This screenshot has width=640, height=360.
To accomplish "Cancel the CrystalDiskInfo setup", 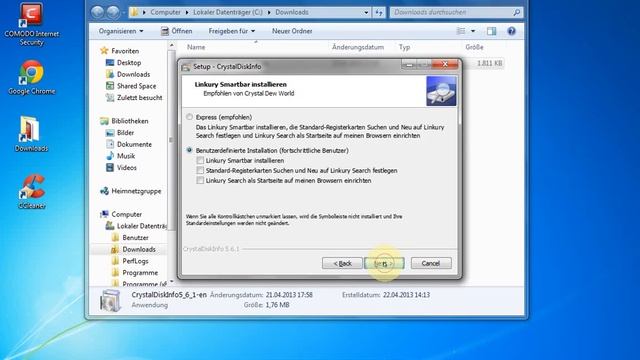I will click(431, 263).
